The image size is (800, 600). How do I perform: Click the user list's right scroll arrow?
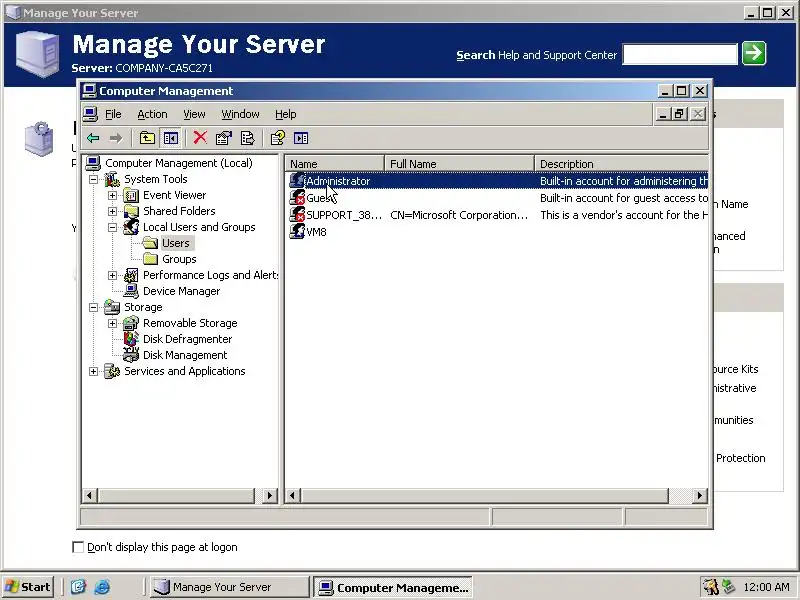pos(700,495)
